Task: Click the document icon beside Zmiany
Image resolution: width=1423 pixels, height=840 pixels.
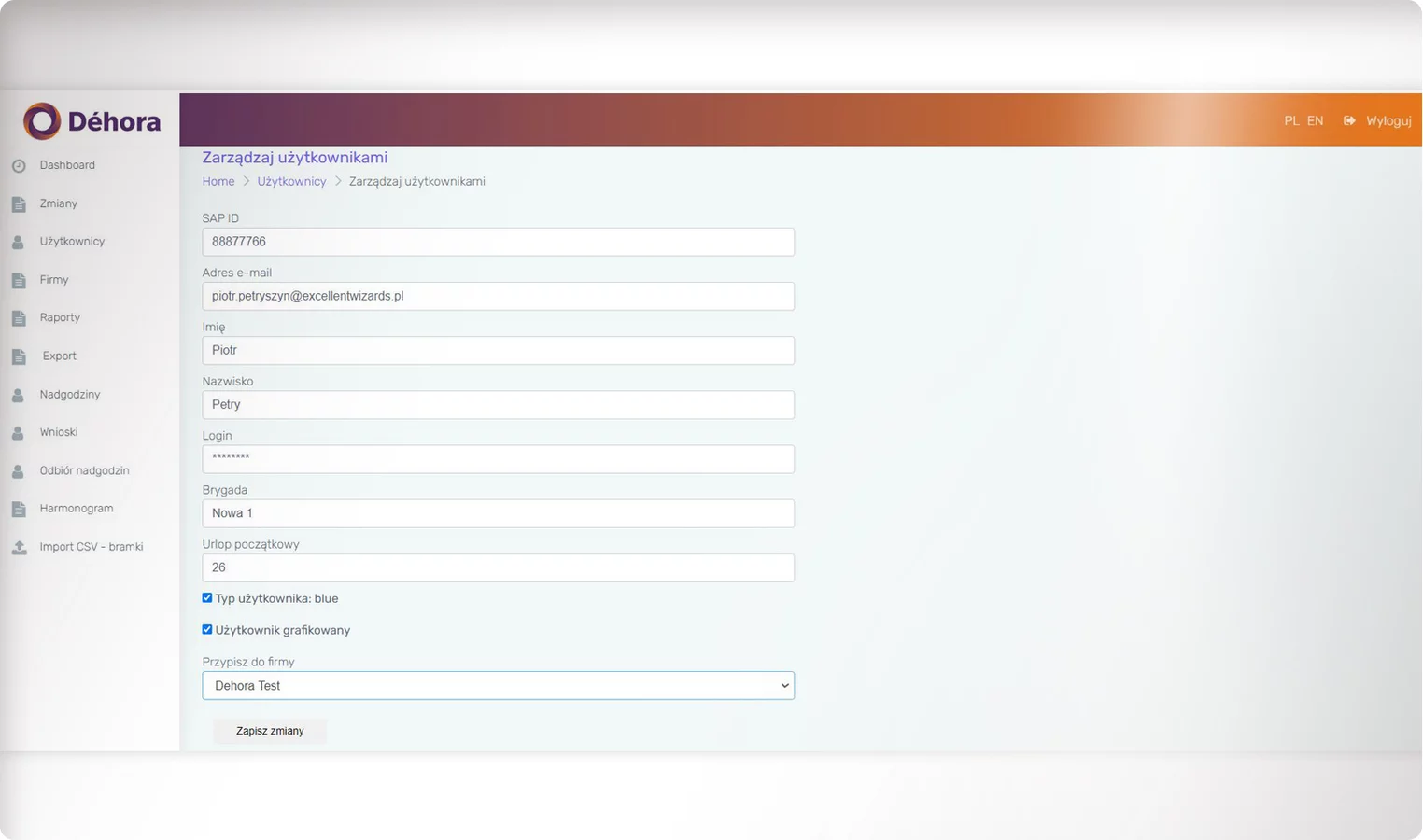Action: pos(19,204)
